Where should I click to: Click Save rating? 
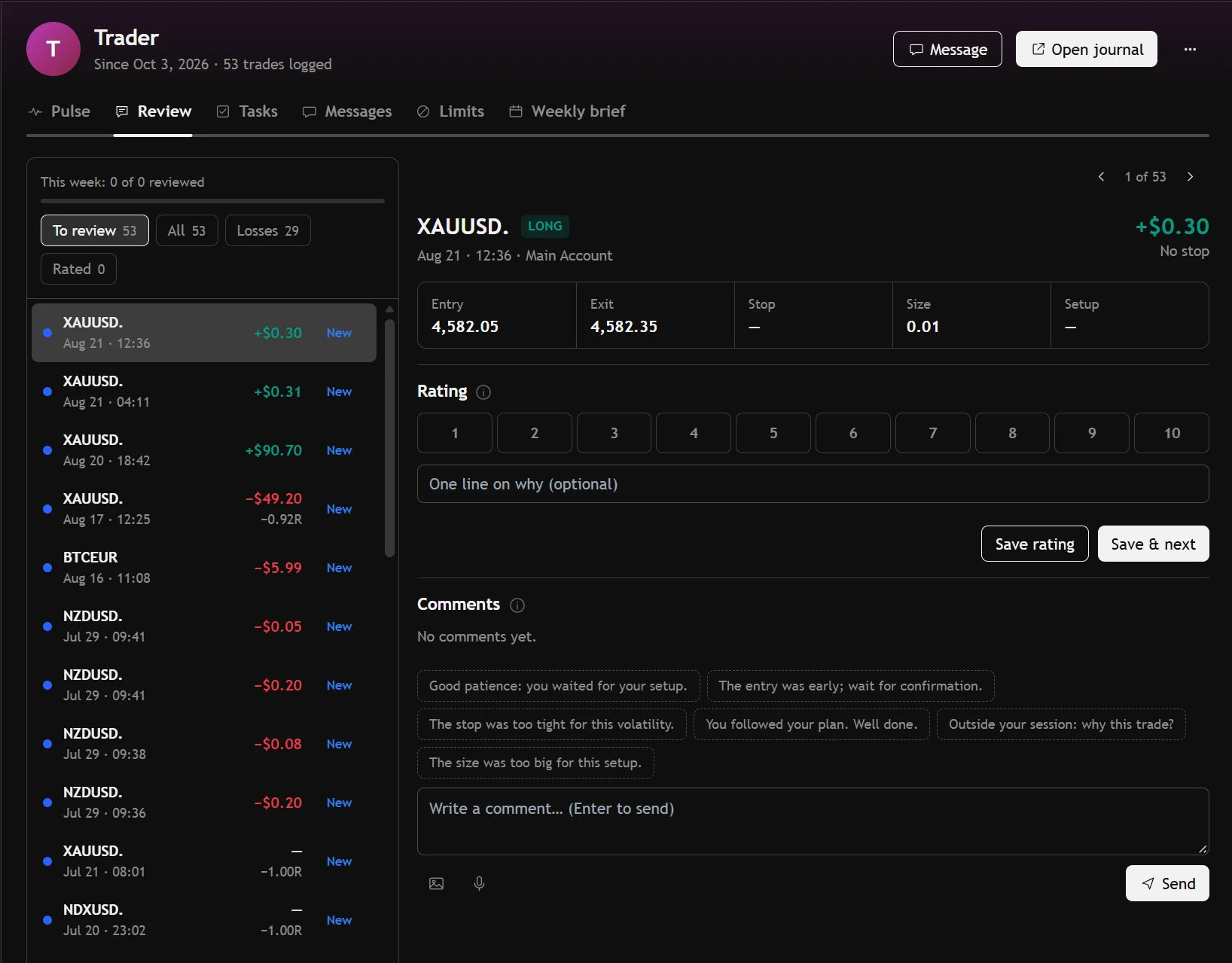point(1035,544)
